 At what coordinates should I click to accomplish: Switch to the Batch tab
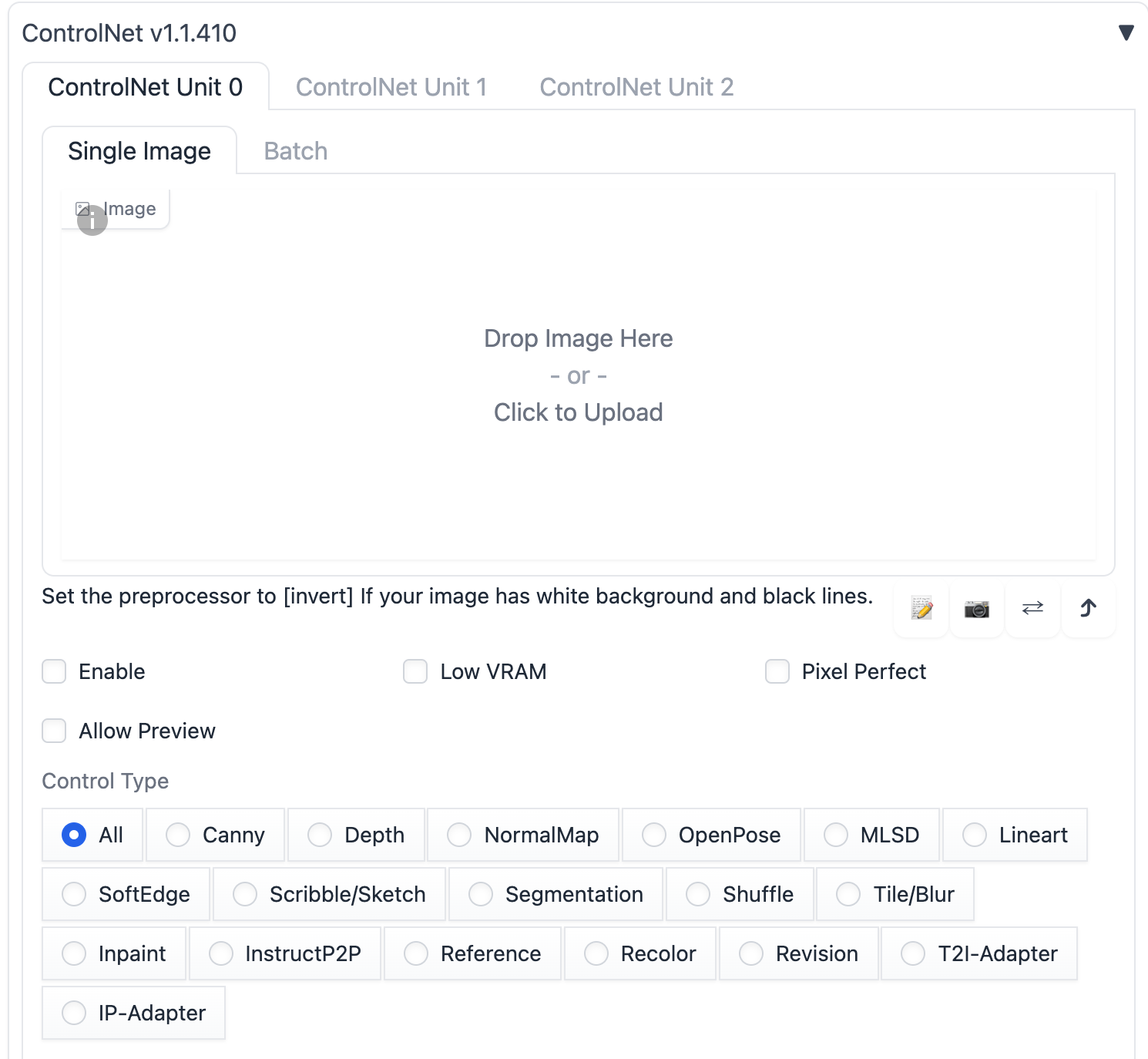(x=296, y=151)
